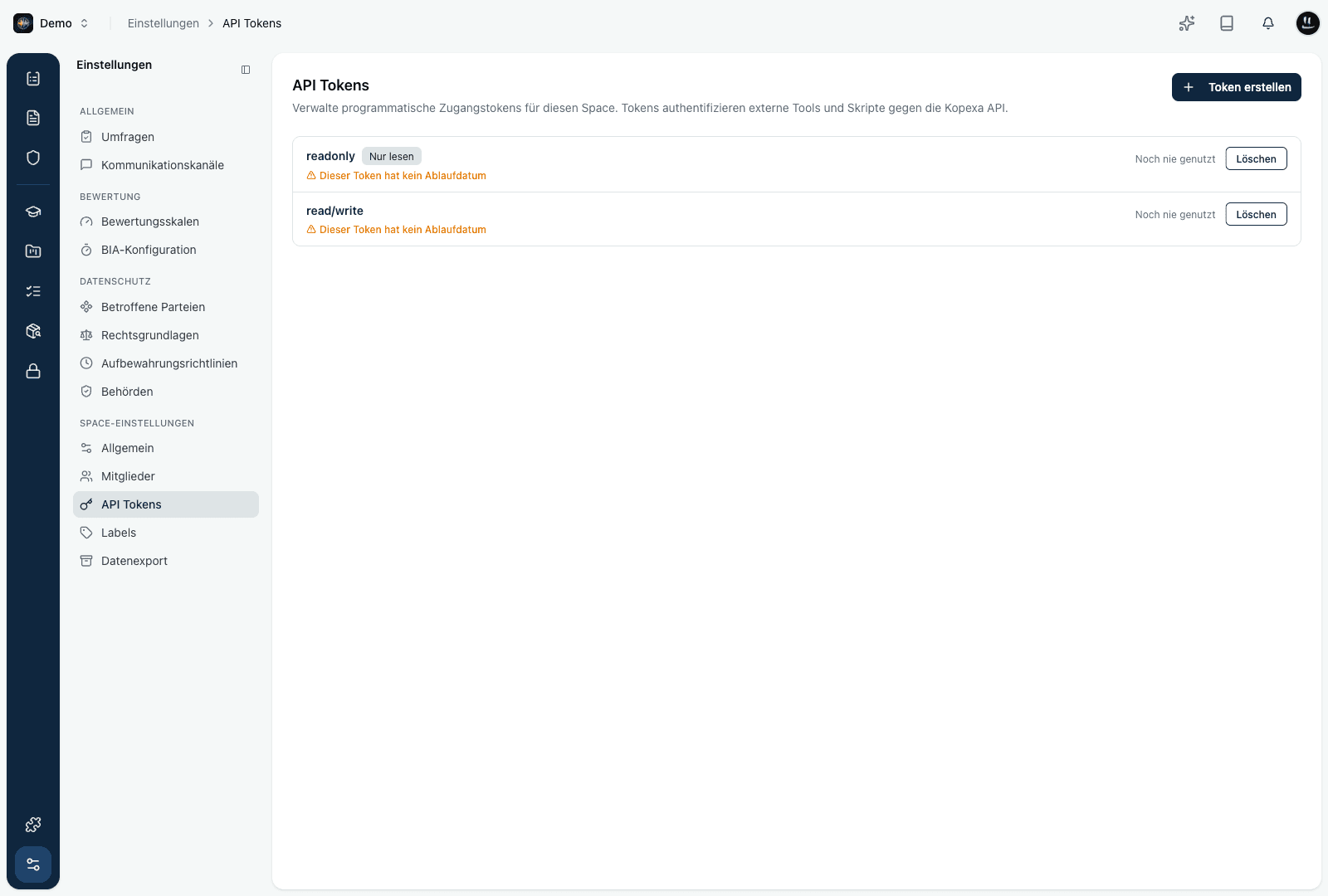Navigate to Rechtsgrundlagen
The height and width of the screenshot is (896, 1328).
coord(166,335)
